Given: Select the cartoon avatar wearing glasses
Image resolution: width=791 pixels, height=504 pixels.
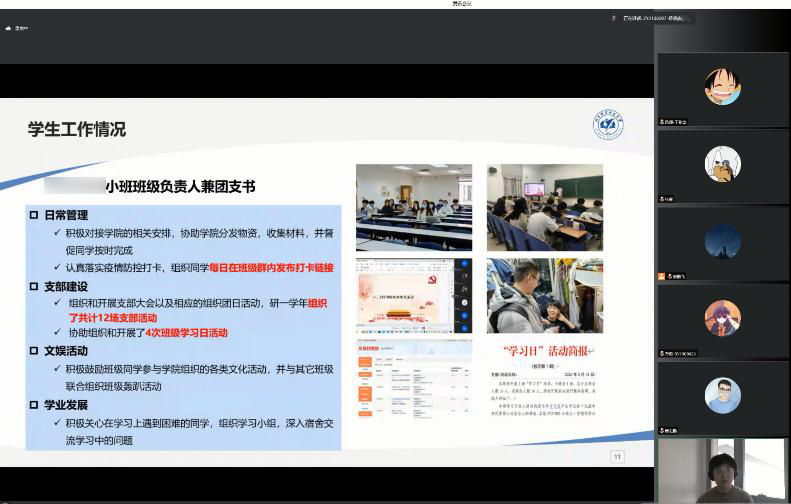Looking at the screenshot, I should (x=722, y=395).
